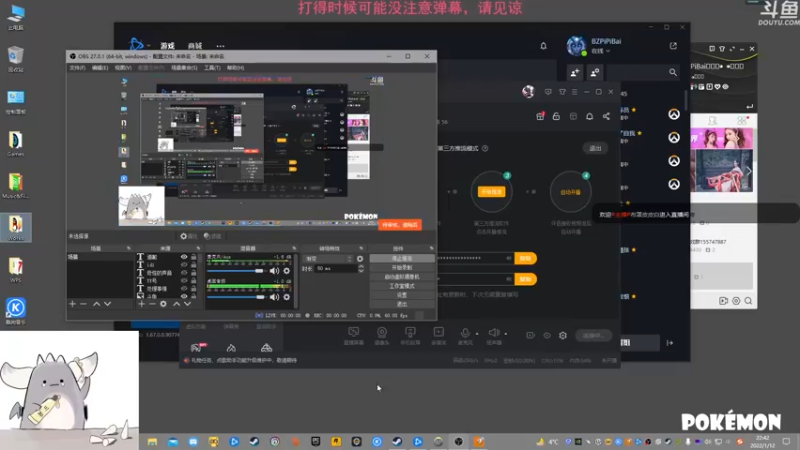
Task: Toggle visibility eye of fifth text source
Action: pyautogui.click(x=184, y=288)
